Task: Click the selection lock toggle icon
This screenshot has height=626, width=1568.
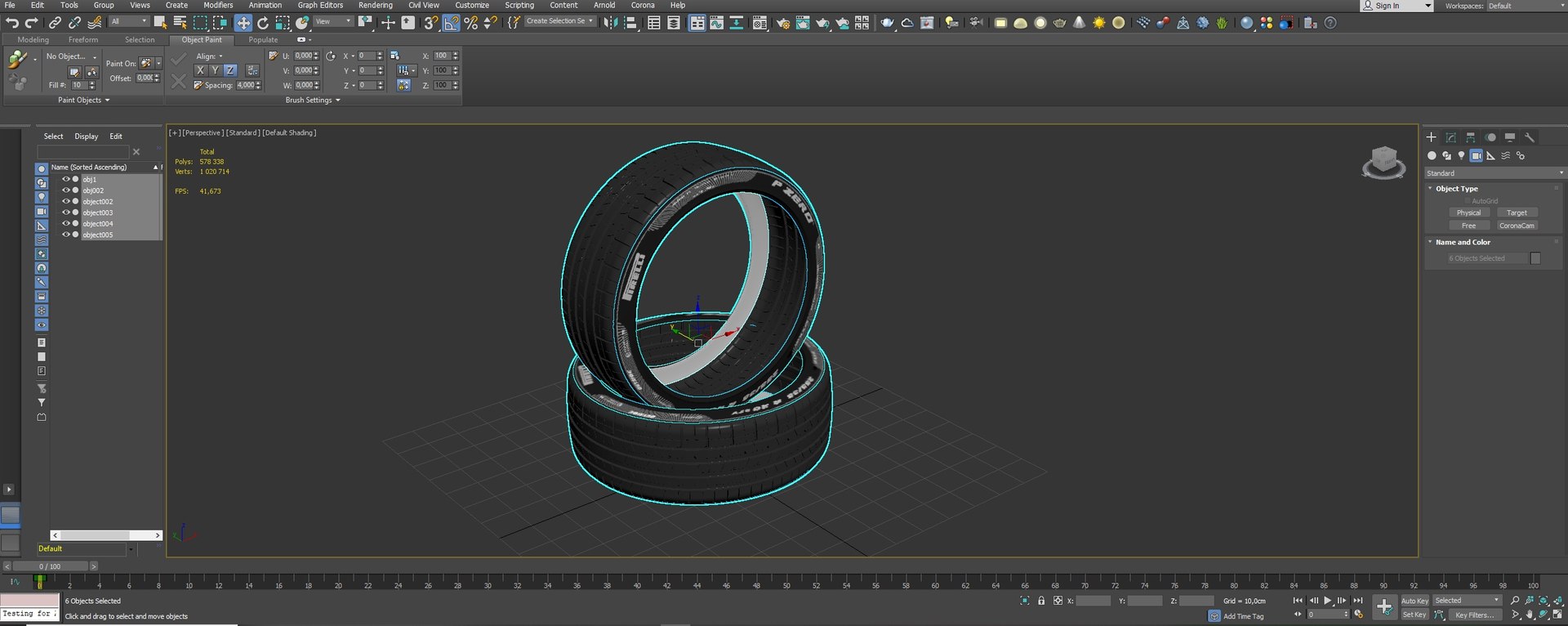Action: (1041, 601)
